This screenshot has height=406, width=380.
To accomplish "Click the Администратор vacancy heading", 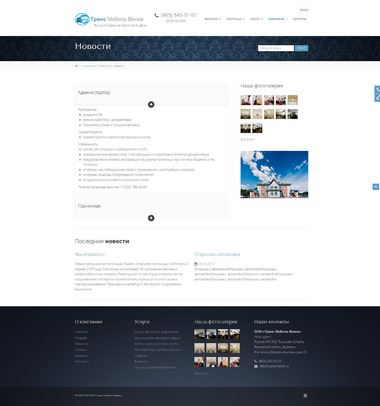I will point(94,93).
